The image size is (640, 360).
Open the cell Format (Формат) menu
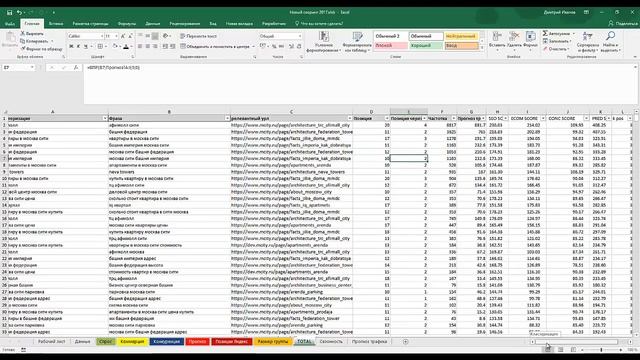tap(530, 42)
